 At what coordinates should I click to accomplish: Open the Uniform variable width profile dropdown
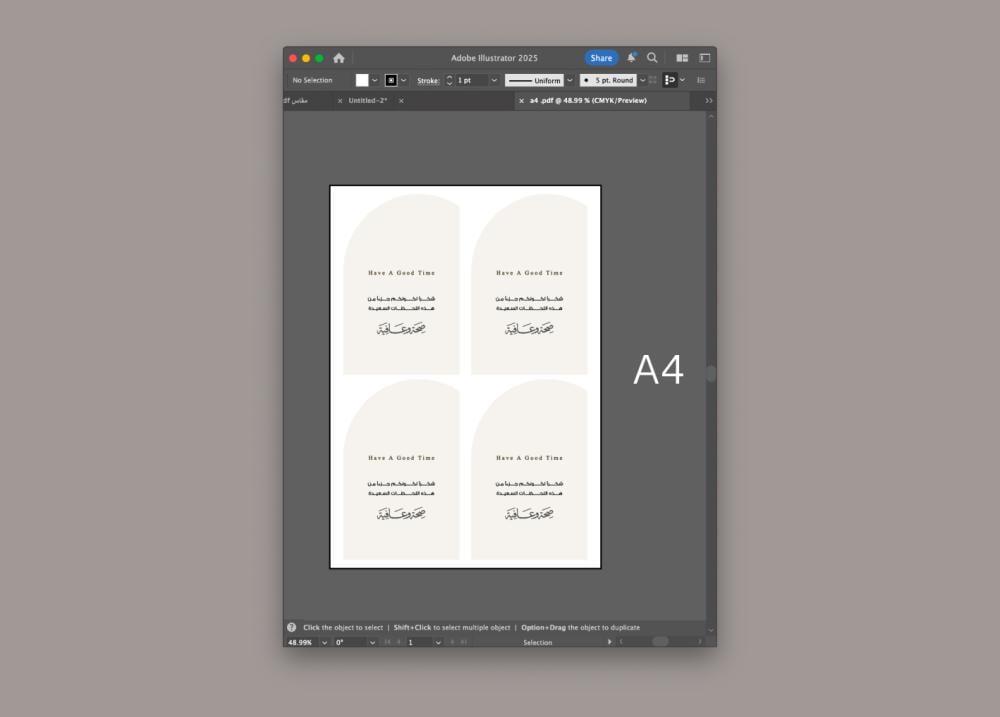click(570, 80)
